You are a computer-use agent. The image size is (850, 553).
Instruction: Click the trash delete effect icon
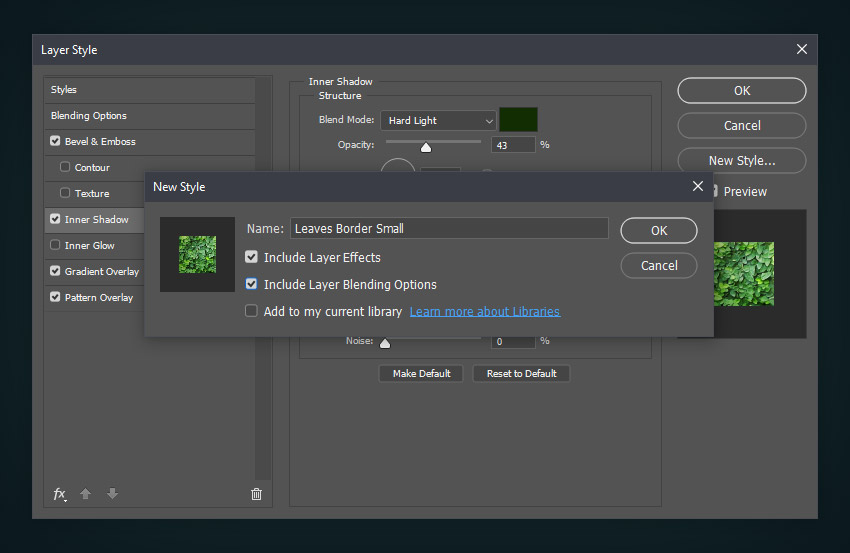click(256, 494)
